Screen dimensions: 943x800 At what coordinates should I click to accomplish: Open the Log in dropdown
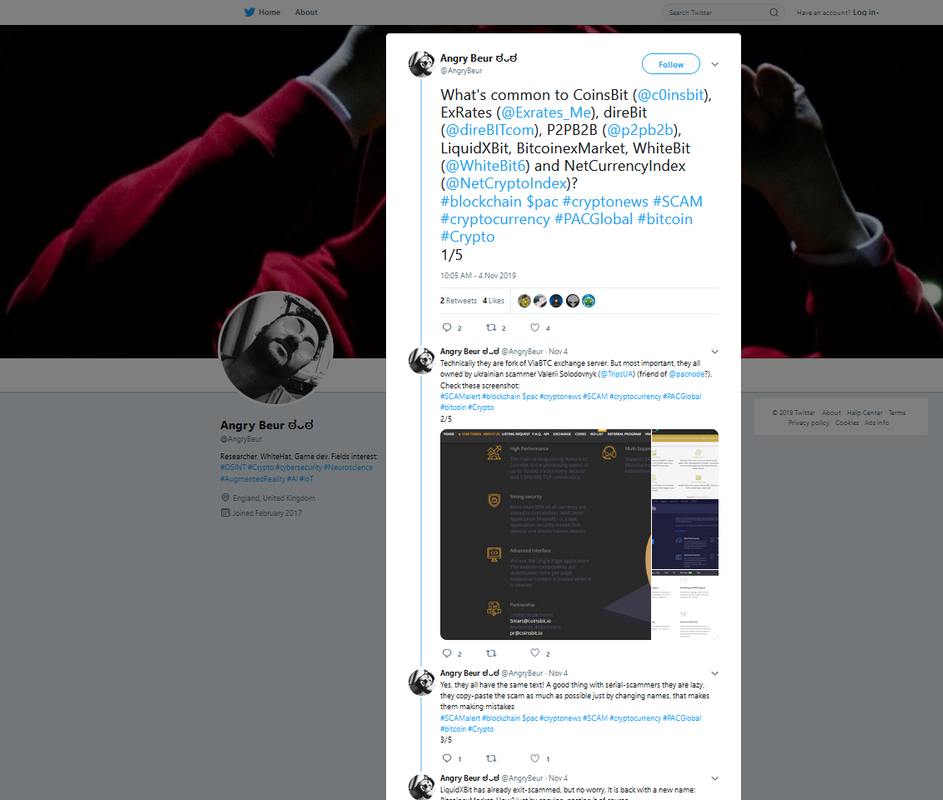(865, 12)
